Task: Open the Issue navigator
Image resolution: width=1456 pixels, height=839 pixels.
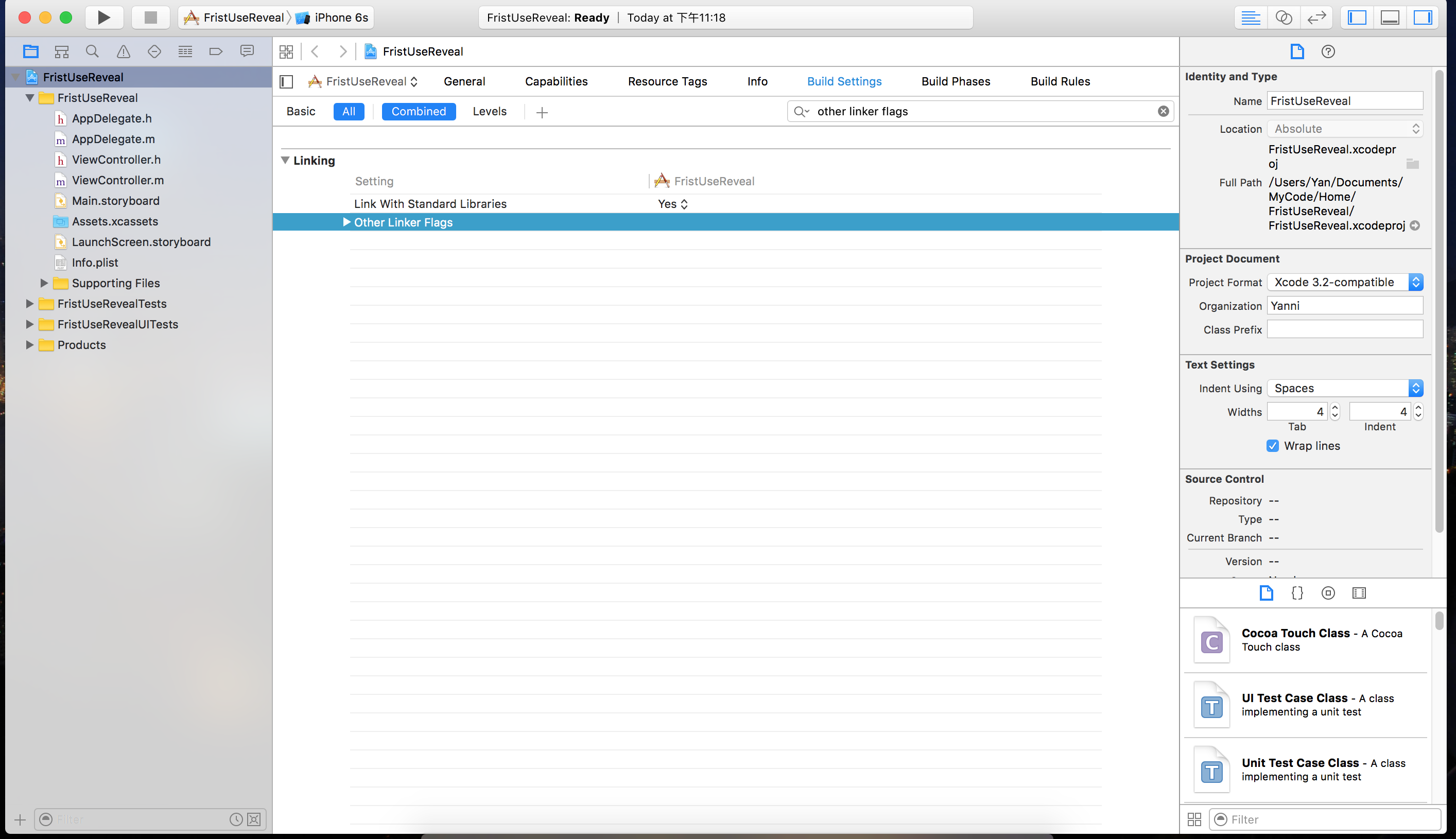Action: [124, 51]
